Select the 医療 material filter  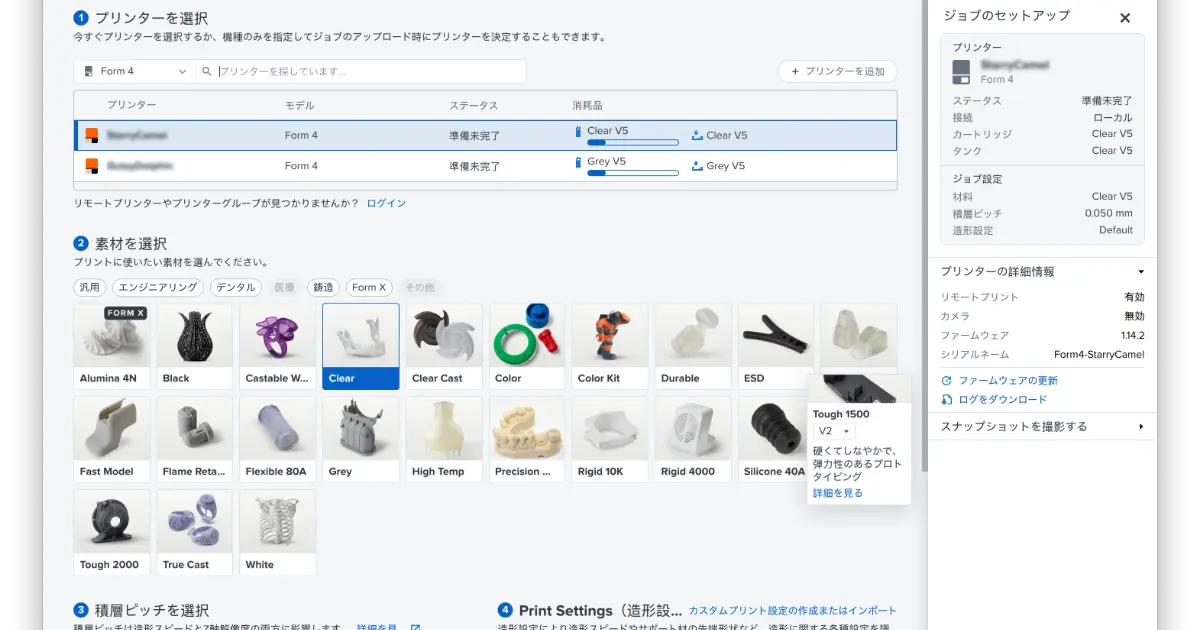tap(284, 287)
